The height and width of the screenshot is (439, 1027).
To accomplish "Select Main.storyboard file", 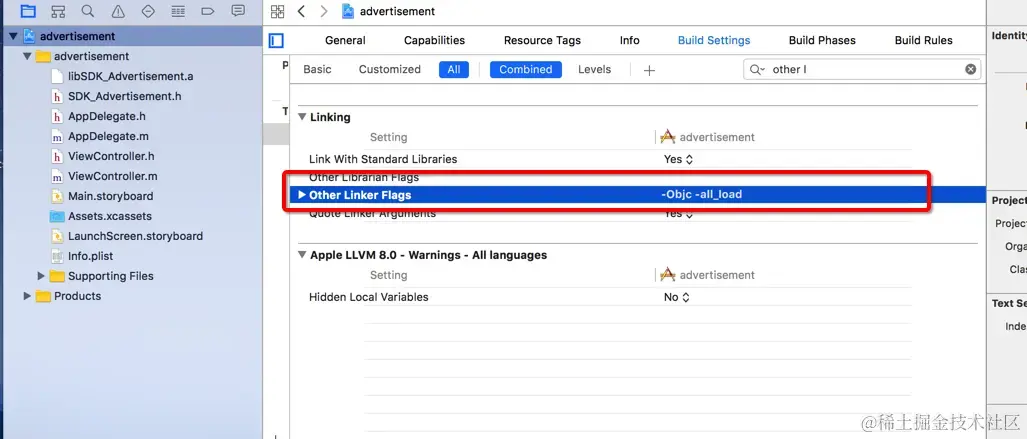I will pyautogui.click(x=110, y=196).
